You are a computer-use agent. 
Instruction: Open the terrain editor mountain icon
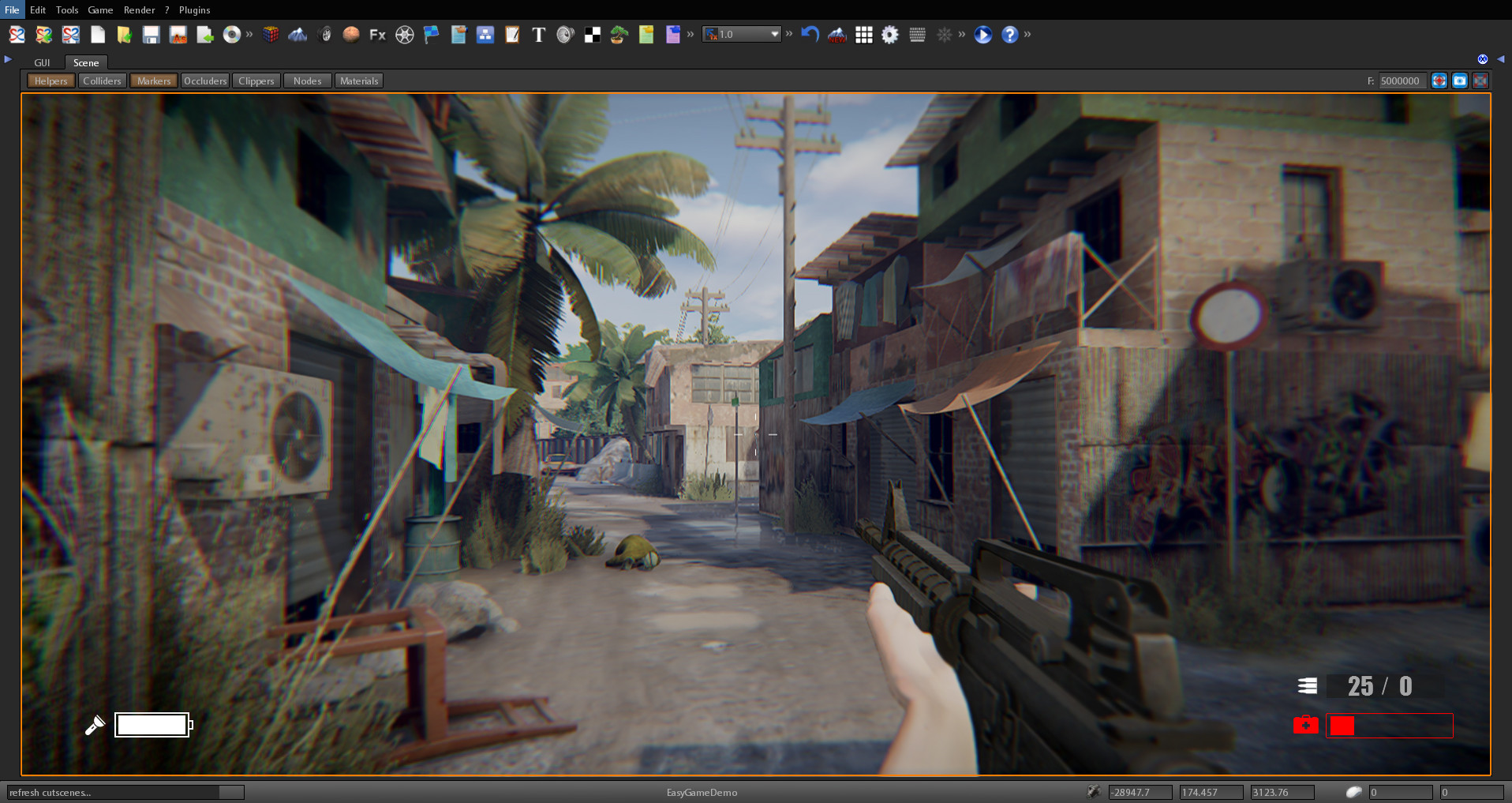tap(298, 35)
